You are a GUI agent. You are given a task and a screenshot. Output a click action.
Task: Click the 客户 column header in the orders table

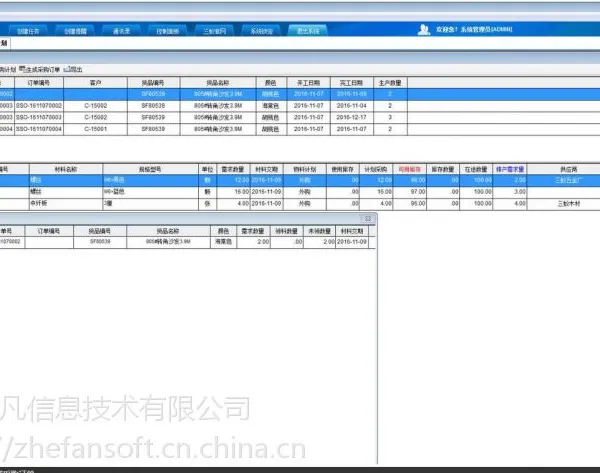click(95, 83)
